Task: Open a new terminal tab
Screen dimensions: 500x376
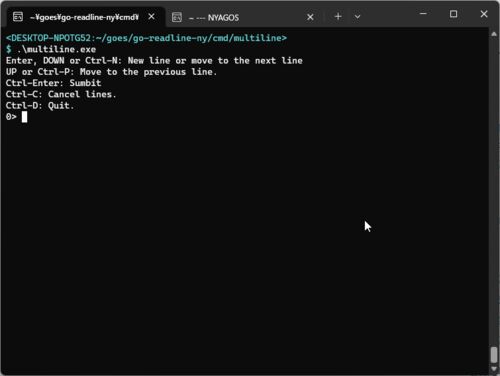Action: [x=338, y=16]
